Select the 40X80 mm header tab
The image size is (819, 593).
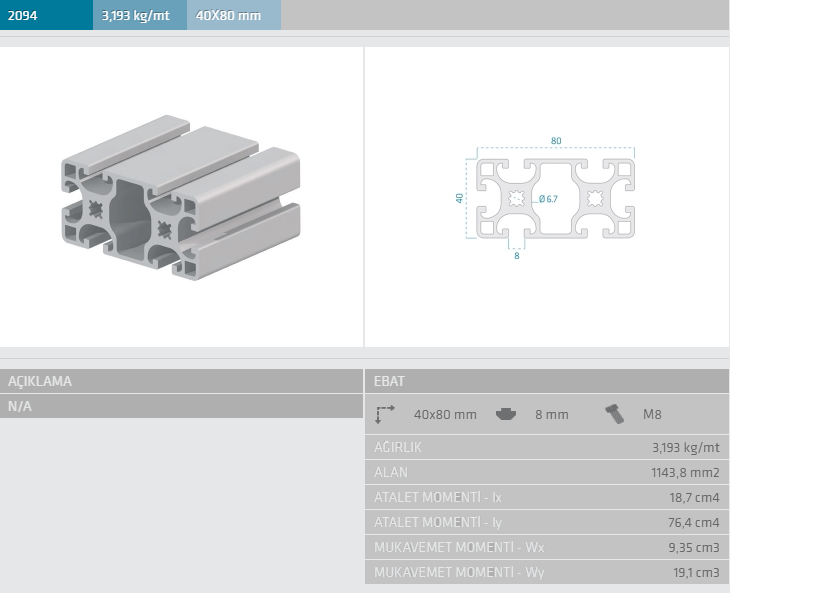[x=233, y=15]
